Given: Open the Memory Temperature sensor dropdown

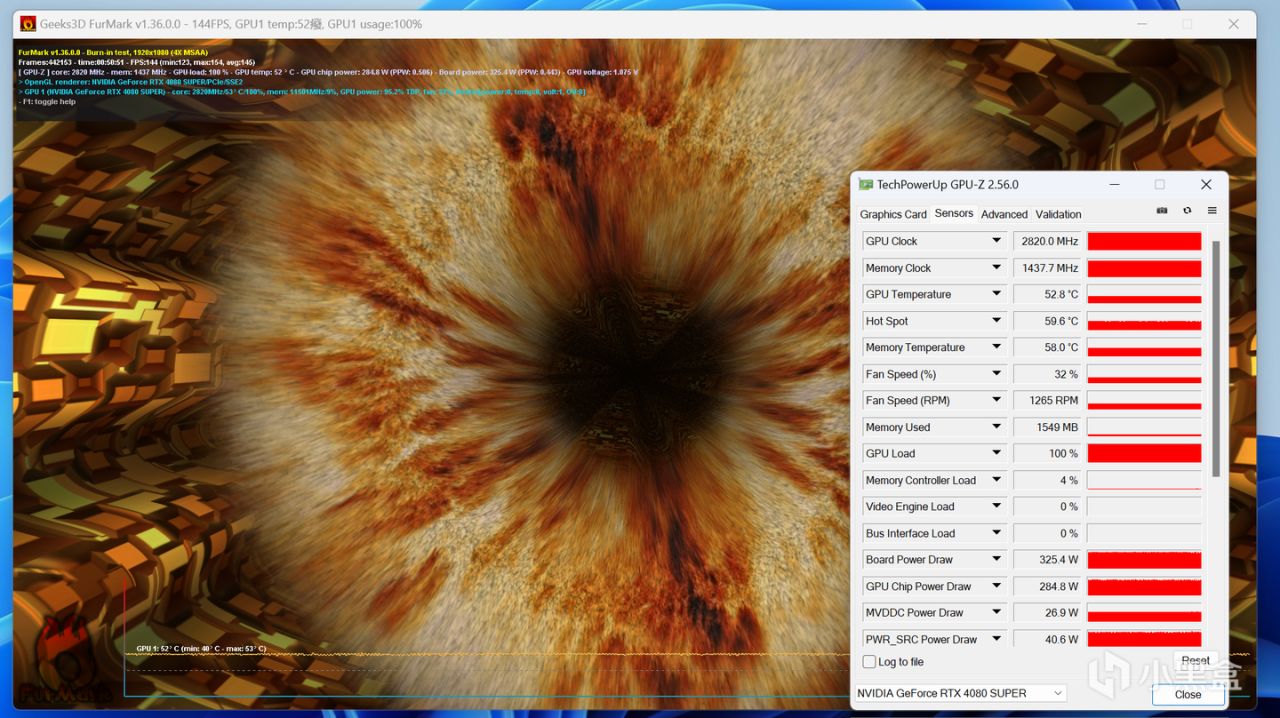Looking at the screenshot, I should pyautogui.click(x=996, y=347).
